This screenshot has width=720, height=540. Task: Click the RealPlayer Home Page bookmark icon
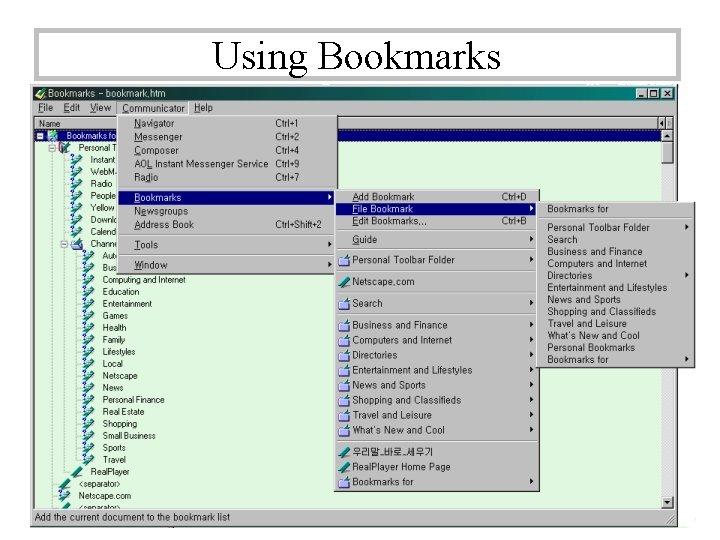[x=344, y=467]
